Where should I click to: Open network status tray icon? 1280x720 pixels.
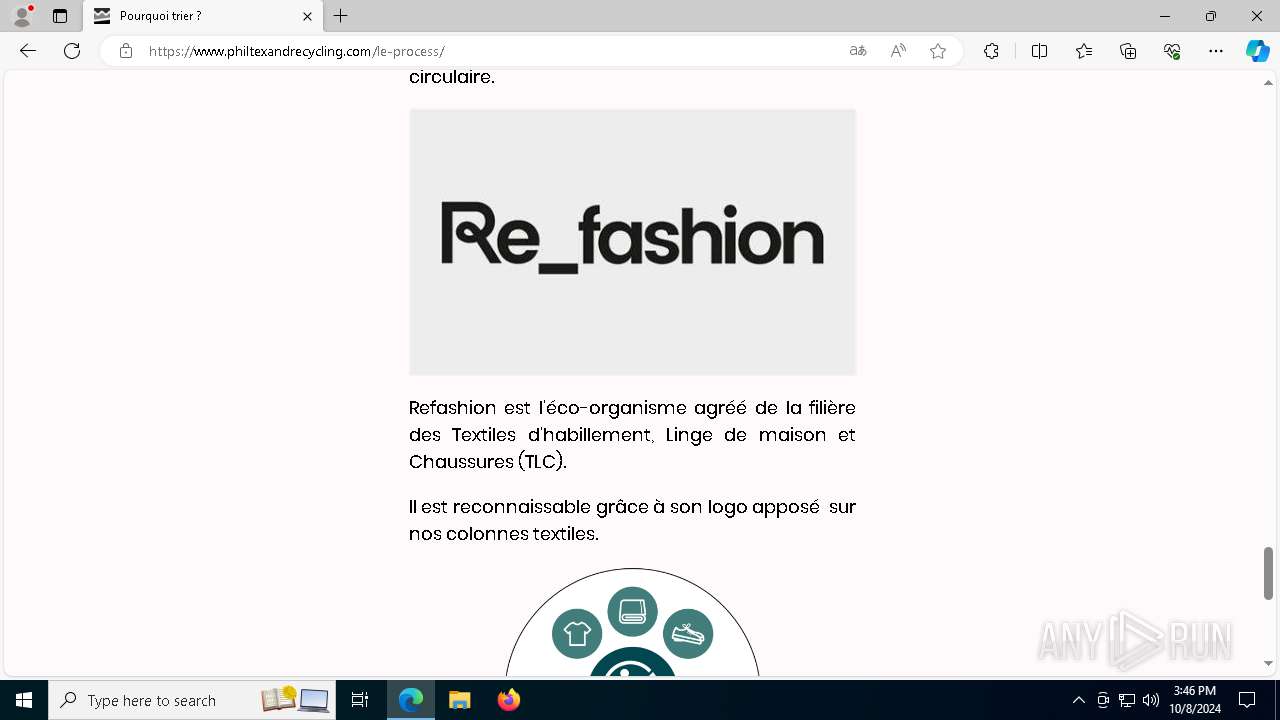[1127, 700]
